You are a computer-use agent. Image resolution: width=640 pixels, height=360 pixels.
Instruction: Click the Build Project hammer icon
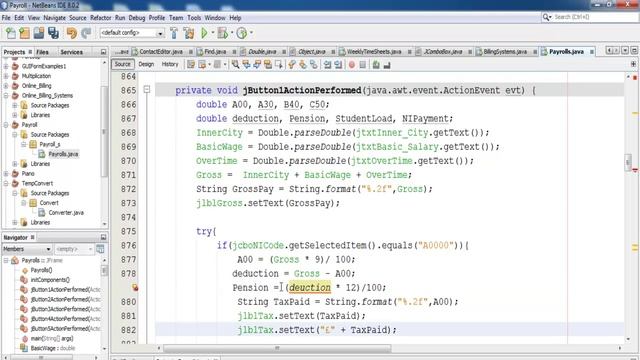[174, 33]
